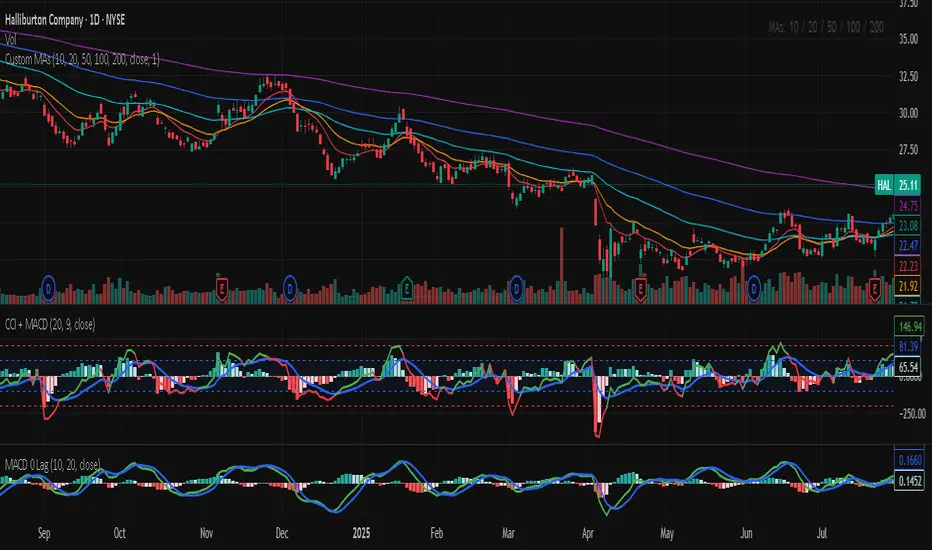Click the May label on time axis
Screen dimensions: 932x550
pos(667,533)
